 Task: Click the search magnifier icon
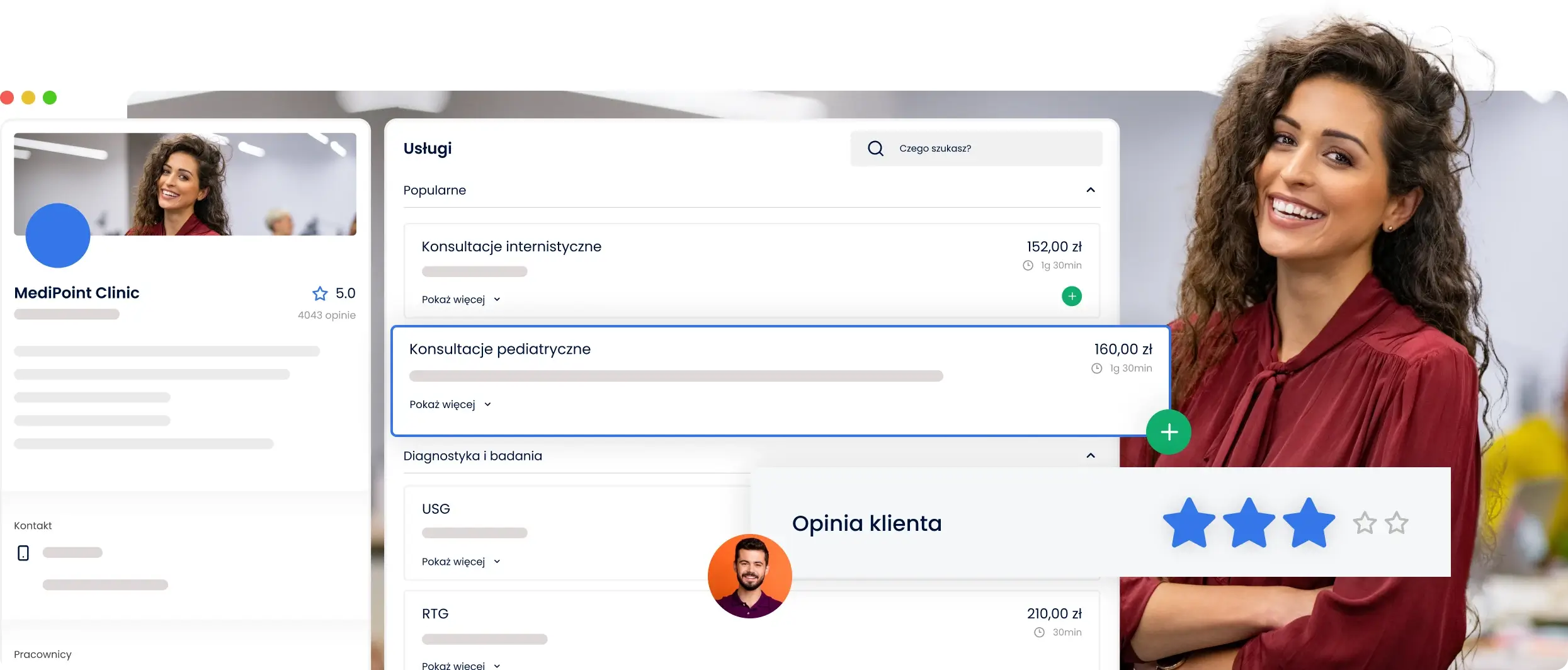(x=875, y=149)
